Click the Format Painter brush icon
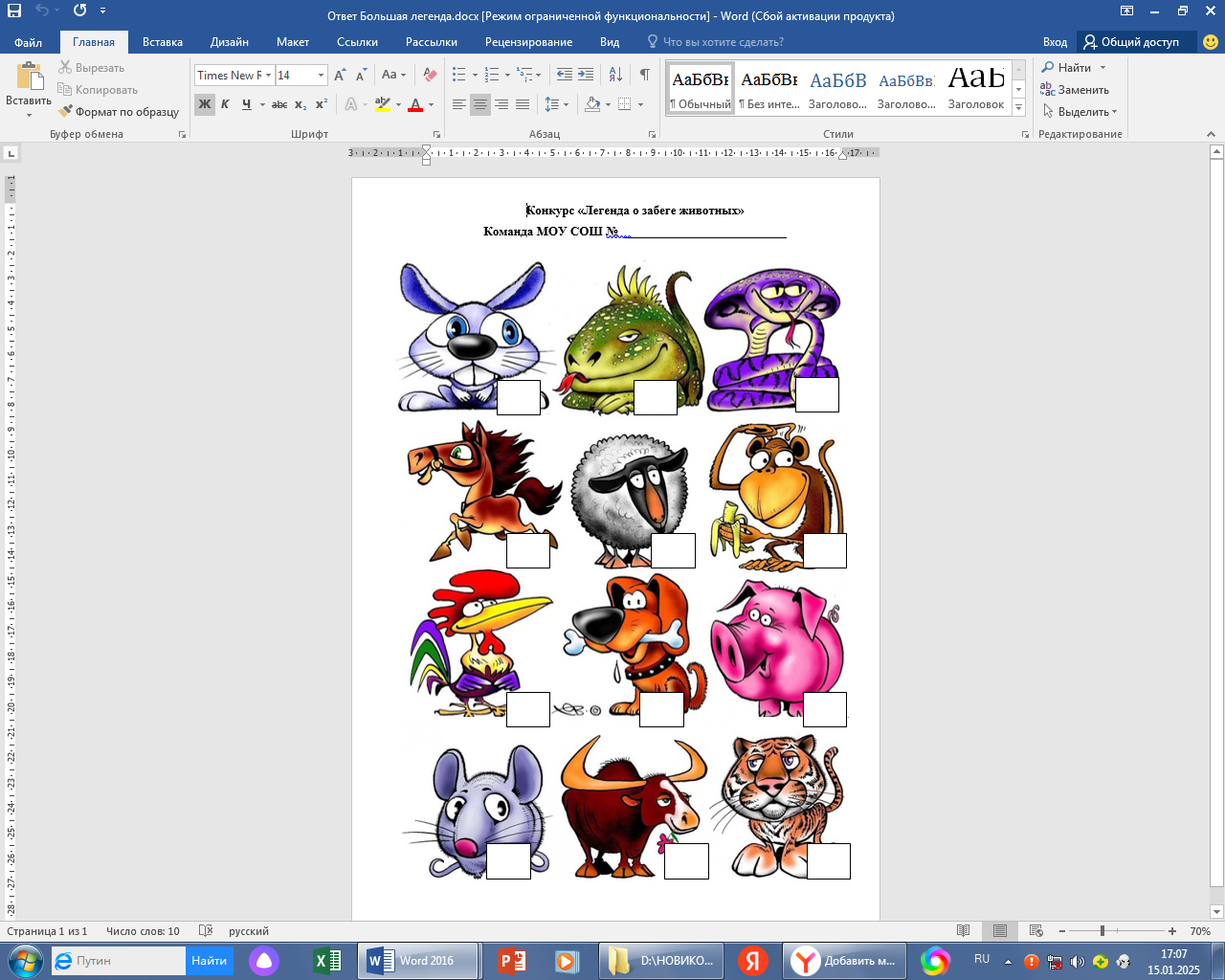The image size is (1225, 980). (x=65, y=112)
